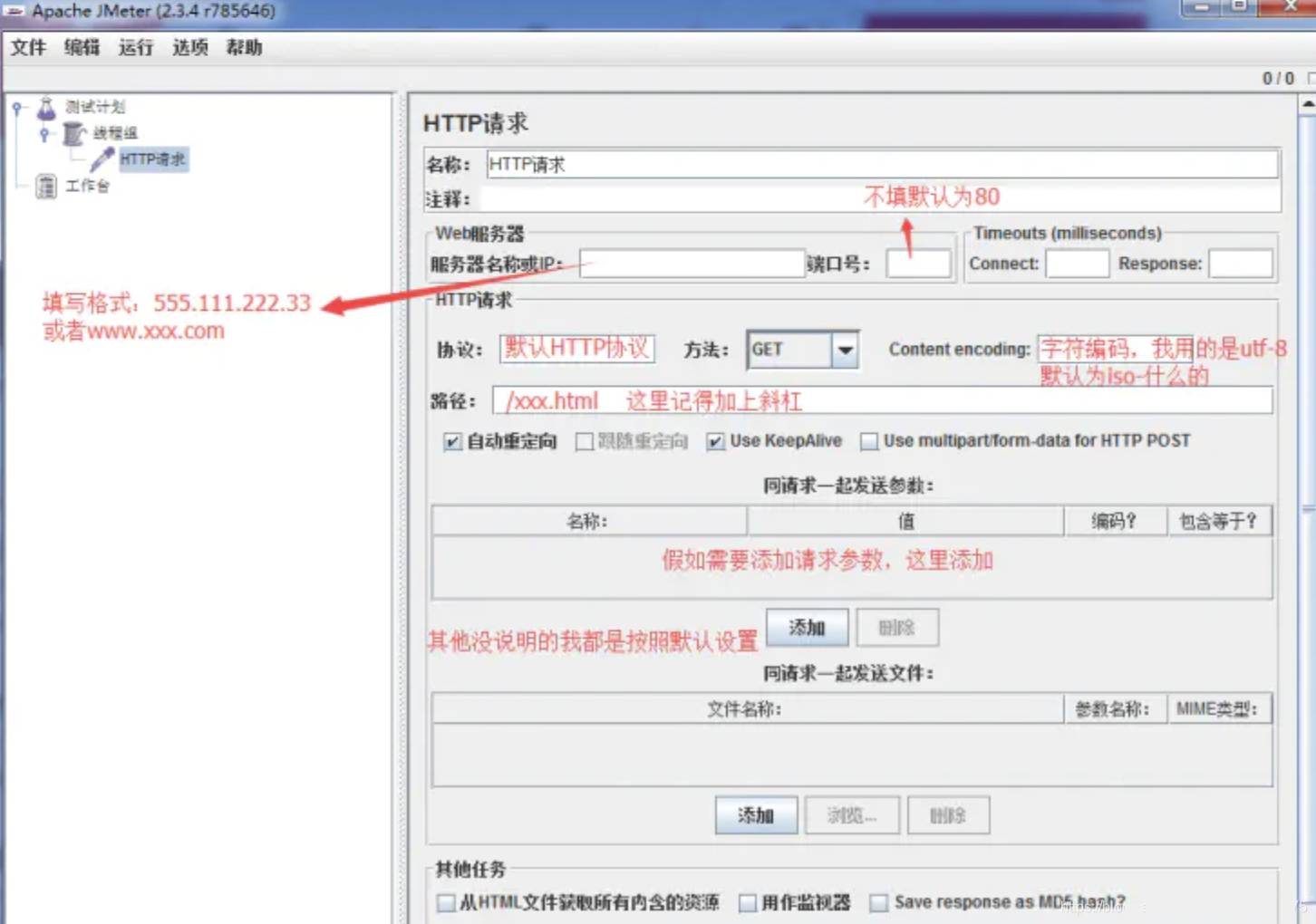1316x924 pixels.
Task: Click 删除 button under the files table
Action: pos(948,815)
